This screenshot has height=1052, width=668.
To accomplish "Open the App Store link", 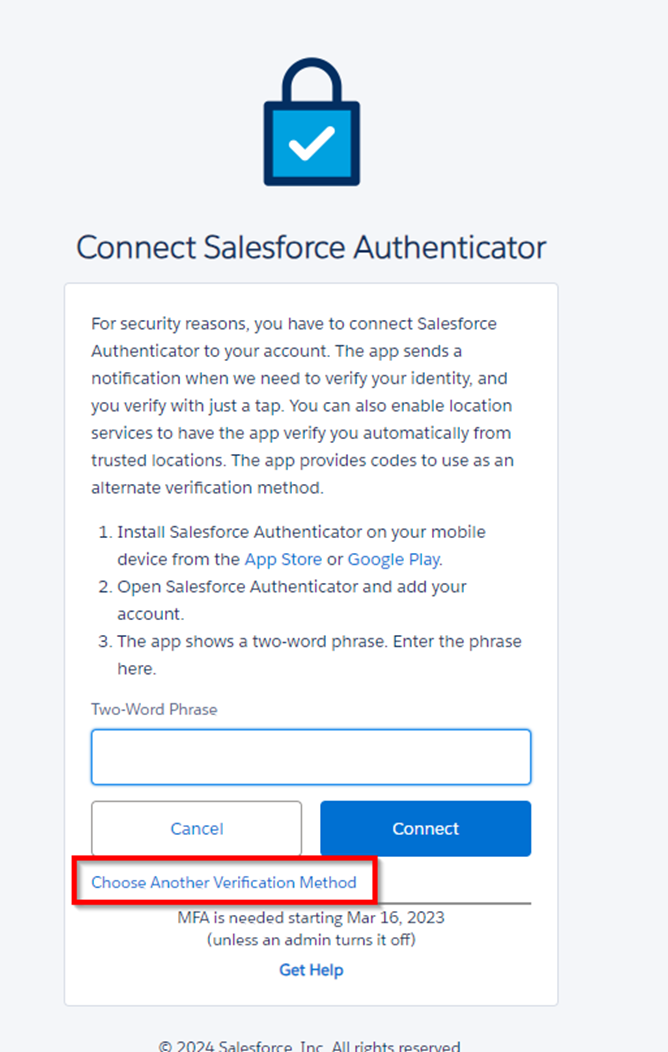I will pyautogui.click(x=283, y=559).
